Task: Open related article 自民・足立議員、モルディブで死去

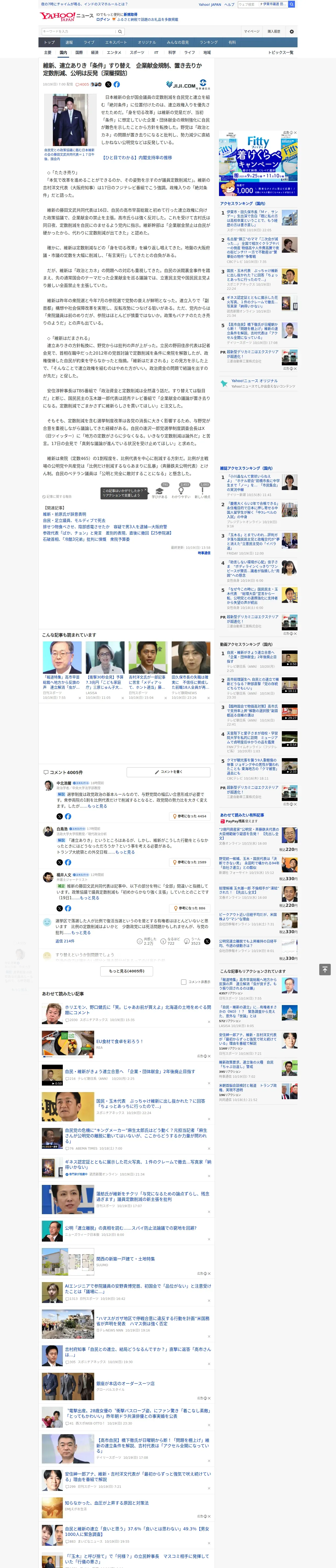Action: (74, 520)
